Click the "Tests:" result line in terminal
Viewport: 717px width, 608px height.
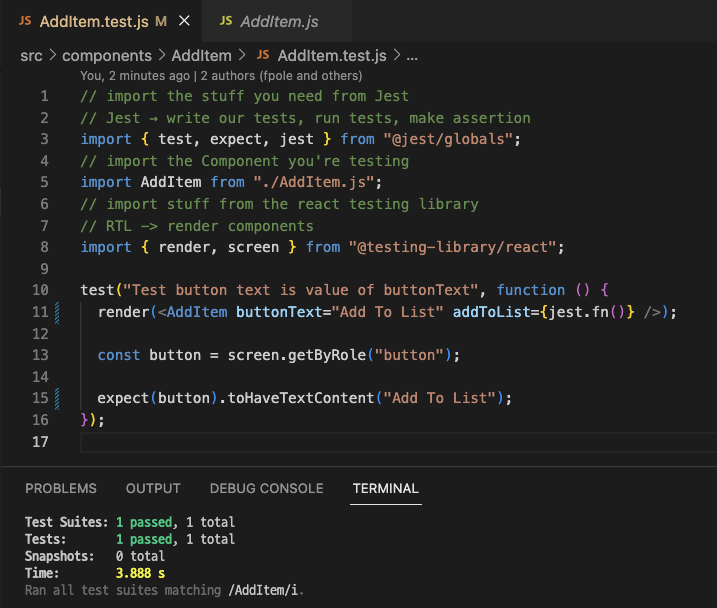130,539
